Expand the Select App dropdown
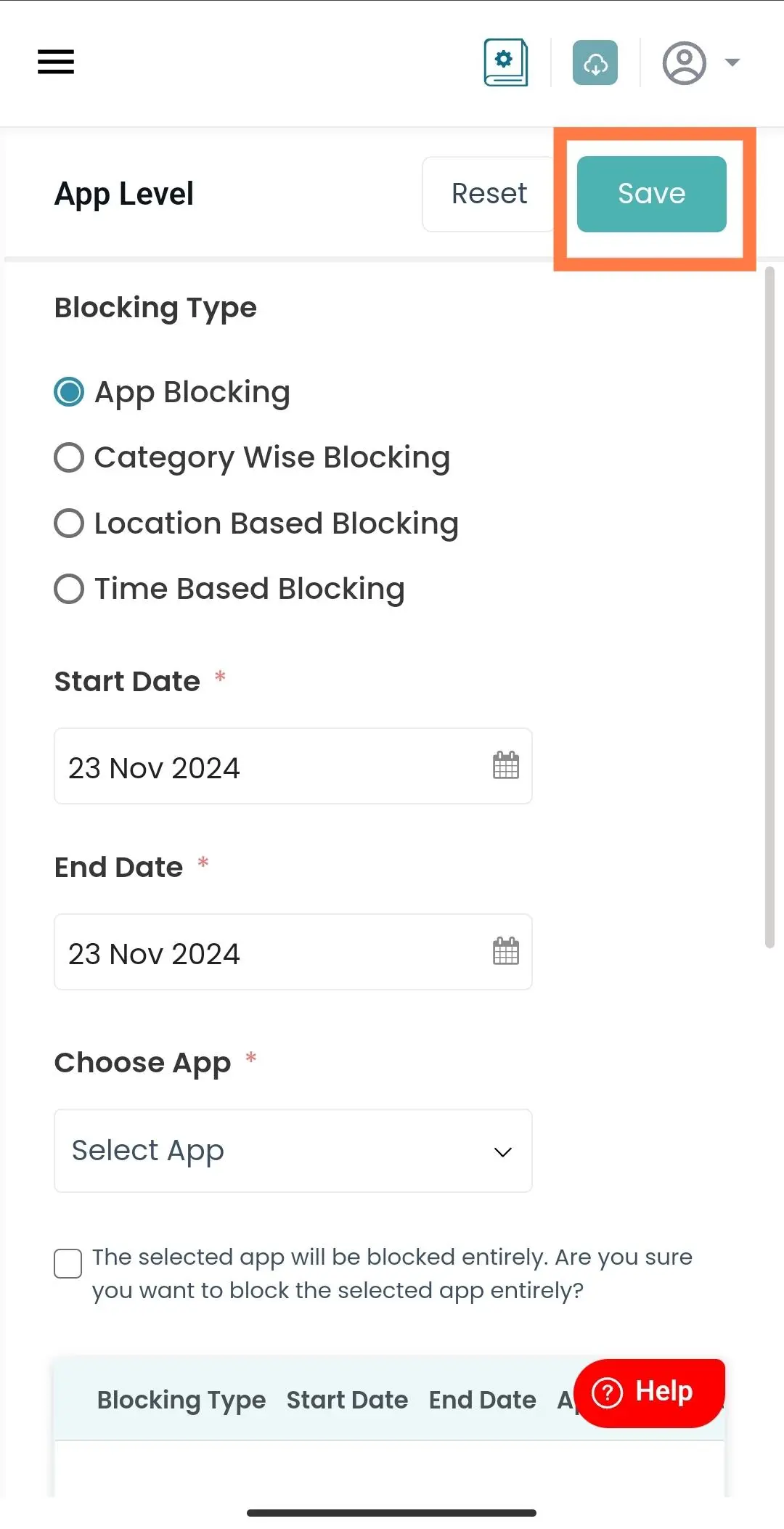The width and height of the screenshot is (784, 1529). (293, 1151)
